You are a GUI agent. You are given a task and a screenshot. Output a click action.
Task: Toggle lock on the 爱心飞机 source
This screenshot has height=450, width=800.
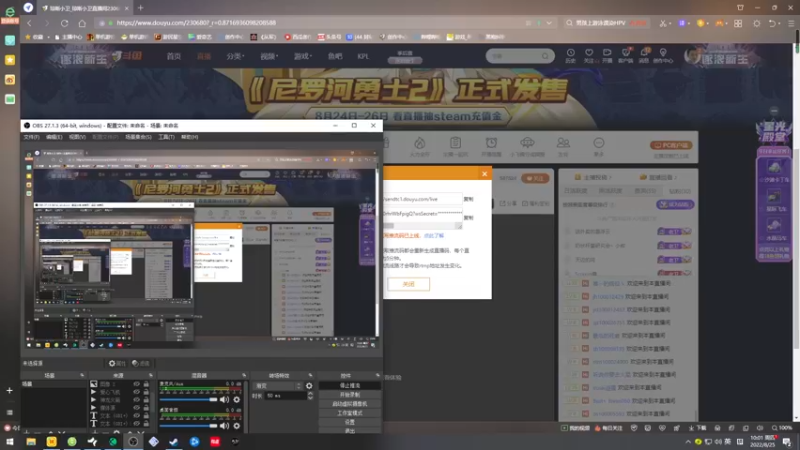point(146,392)
